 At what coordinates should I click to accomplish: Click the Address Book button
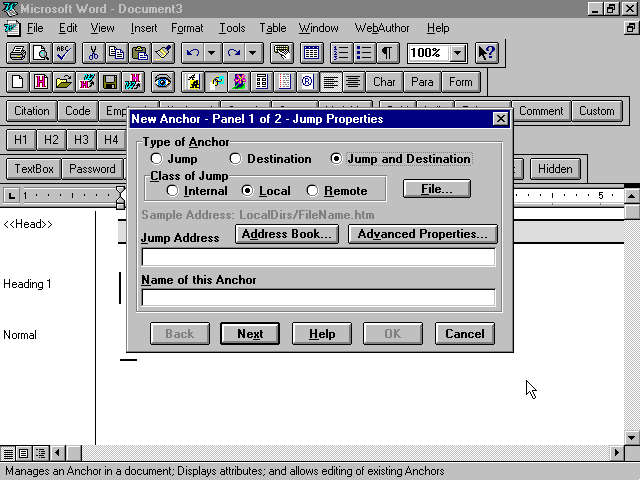point(289,234)
